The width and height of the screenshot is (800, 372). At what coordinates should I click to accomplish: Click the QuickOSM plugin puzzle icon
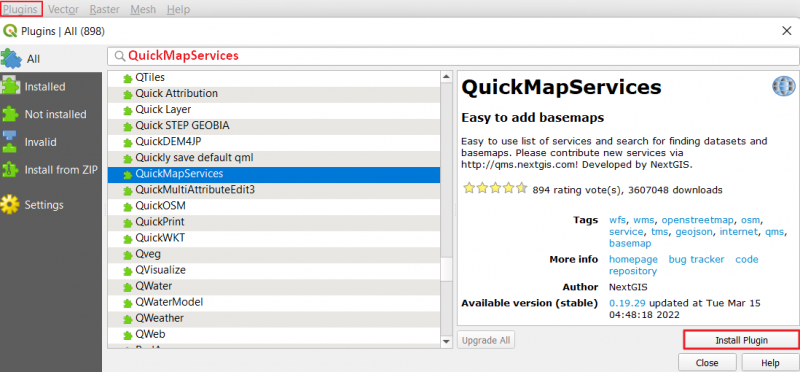pyautogui.click(x=128, y=206)
